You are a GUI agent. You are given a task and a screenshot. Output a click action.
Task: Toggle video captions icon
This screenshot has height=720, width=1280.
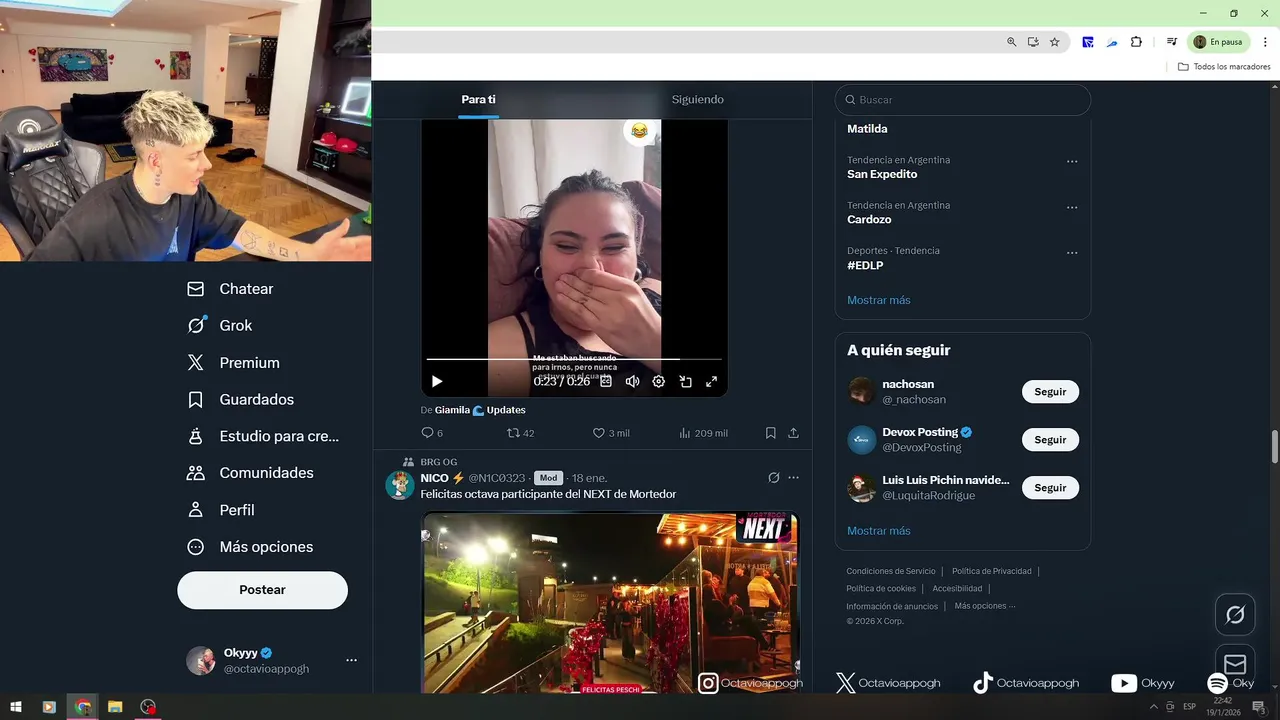tap(606, 381)
